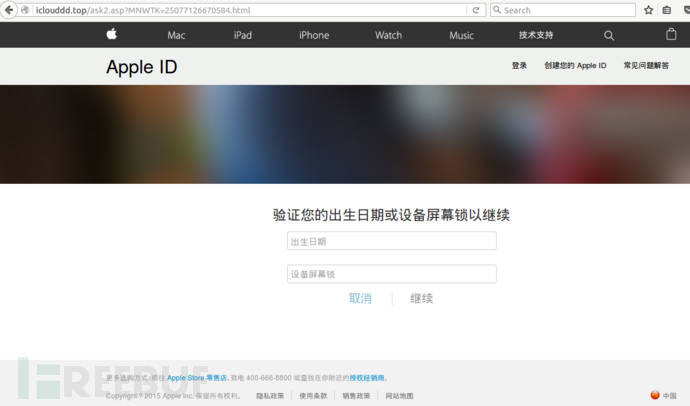
Task: Open the bookmarks list icon
Action: [667, 10]
